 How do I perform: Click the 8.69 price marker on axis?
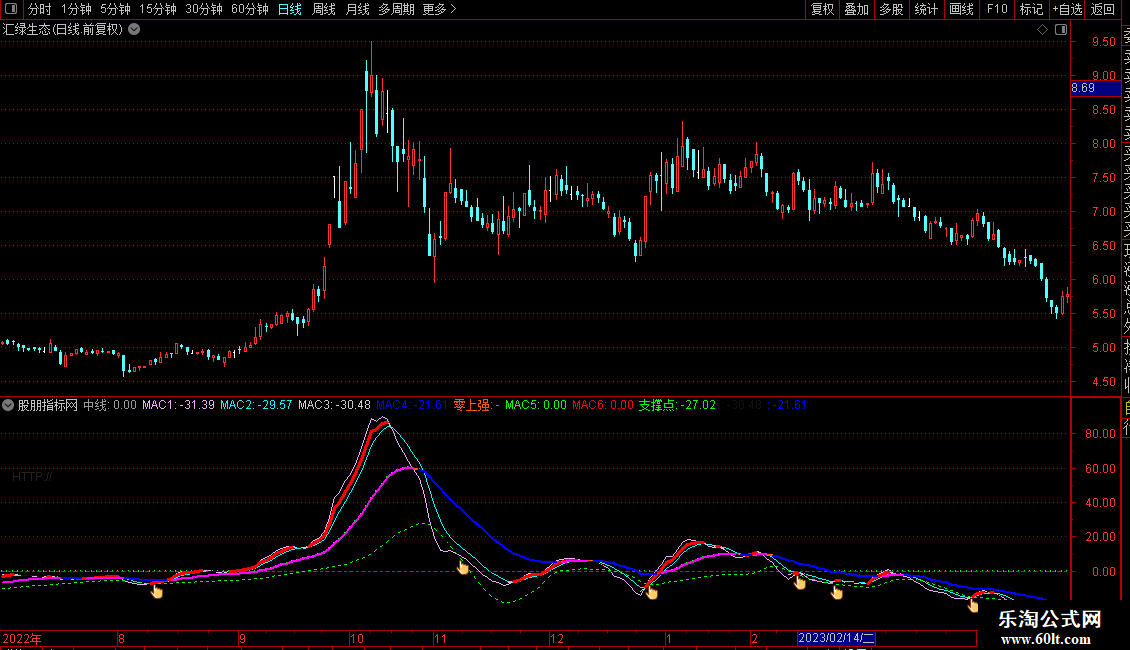(1095, 88)
